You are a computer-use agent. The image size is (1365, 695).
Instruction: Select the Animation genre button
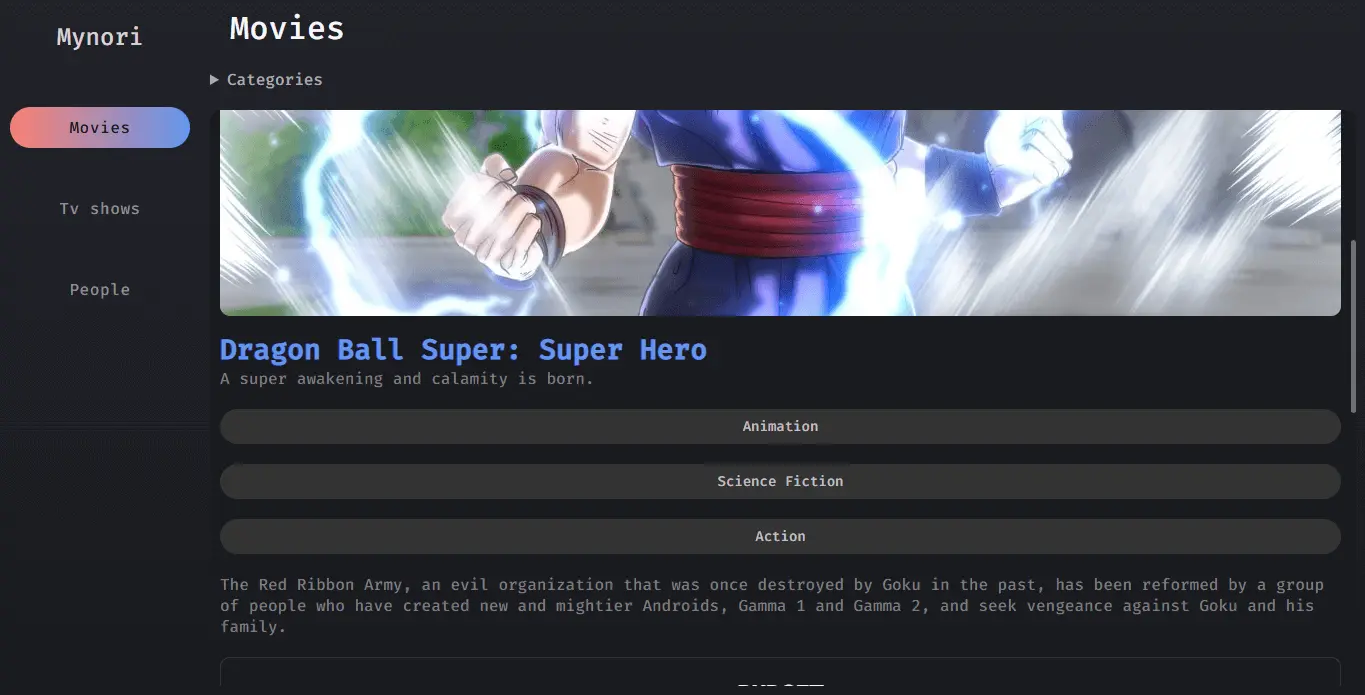[x=780, y=426]
